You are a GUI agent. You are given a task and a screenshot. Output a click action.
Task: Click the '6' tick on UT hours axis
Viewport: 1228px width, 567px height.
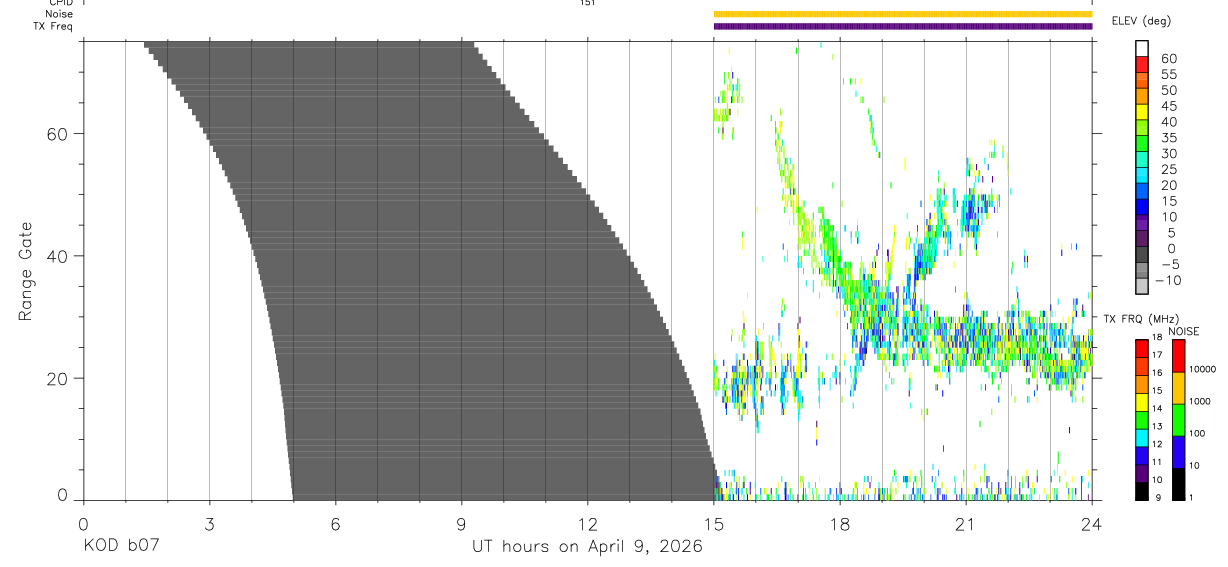[x=335, y=524]
